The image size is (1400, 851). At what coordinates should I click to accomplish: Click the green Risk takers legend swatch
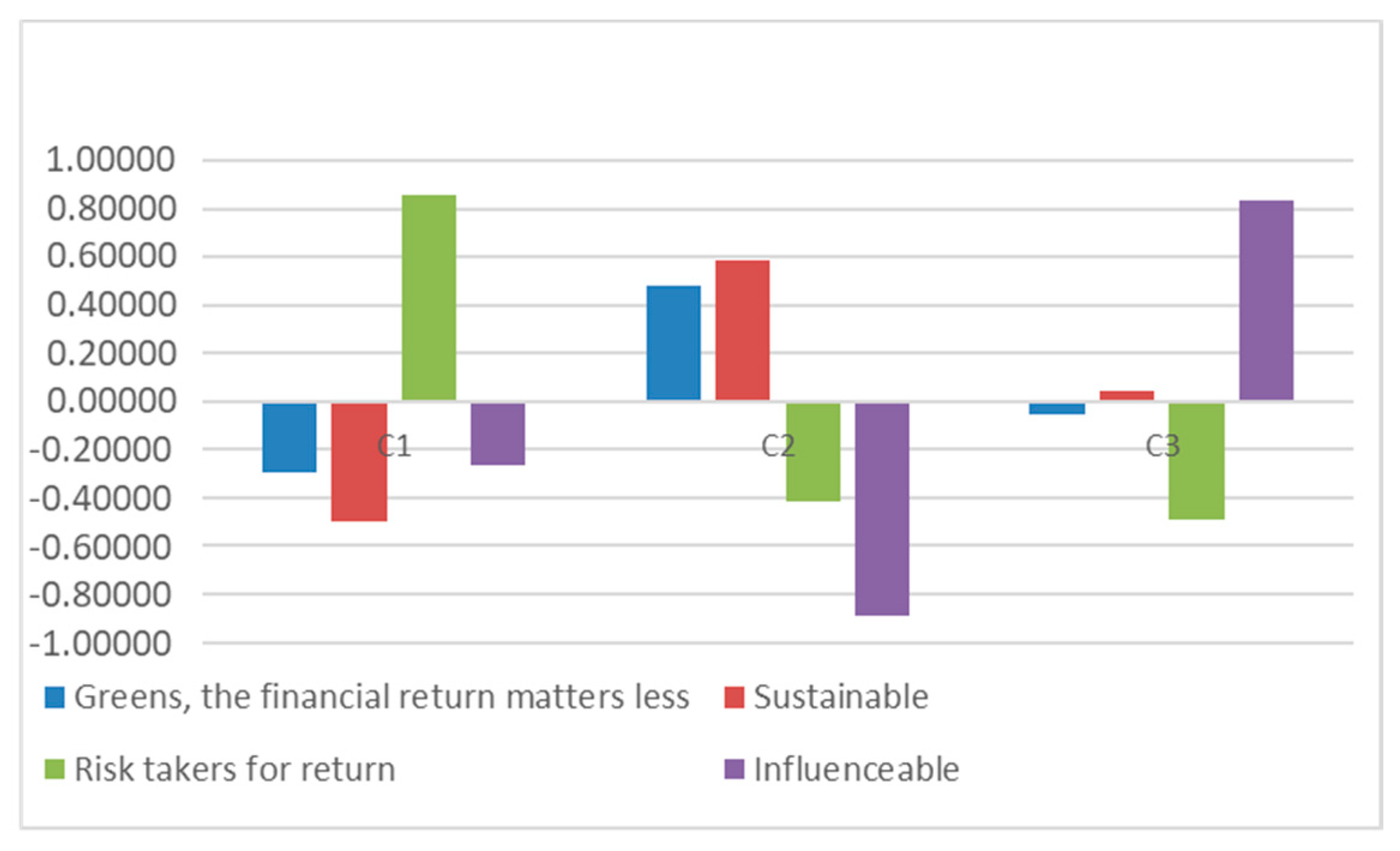pos(55,769)
